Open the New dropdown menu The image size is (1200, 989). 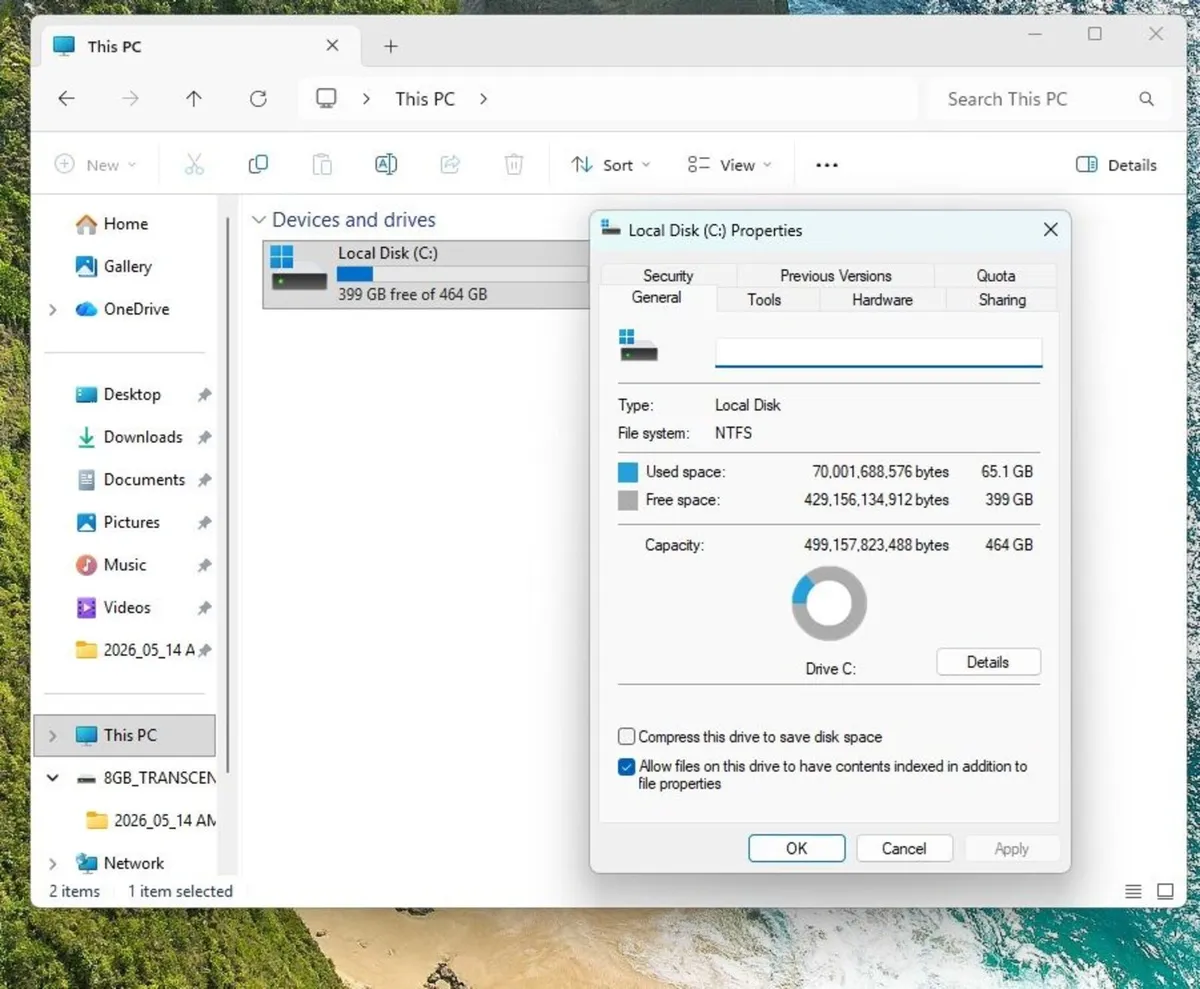(95, 165)
